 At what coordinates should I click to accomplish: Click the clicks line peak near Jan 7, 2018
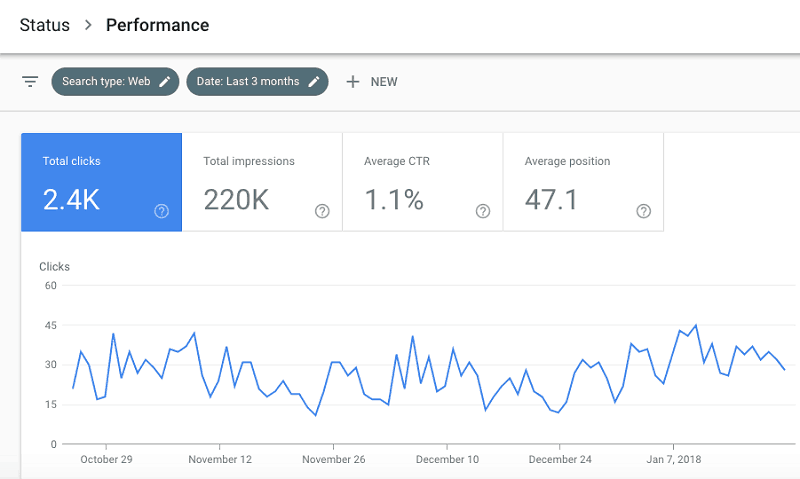695,325
